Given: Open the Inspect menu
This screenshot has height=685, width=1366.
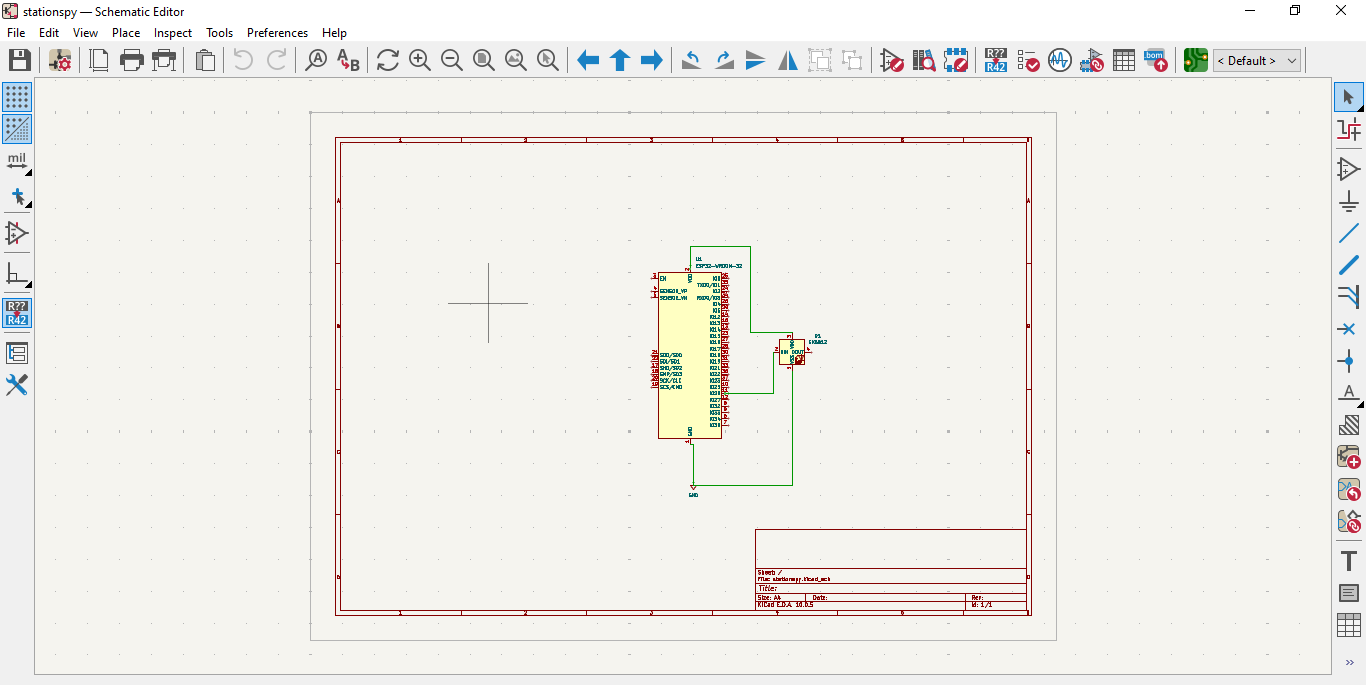Looking at the screenshot, I should click(173, 32).
